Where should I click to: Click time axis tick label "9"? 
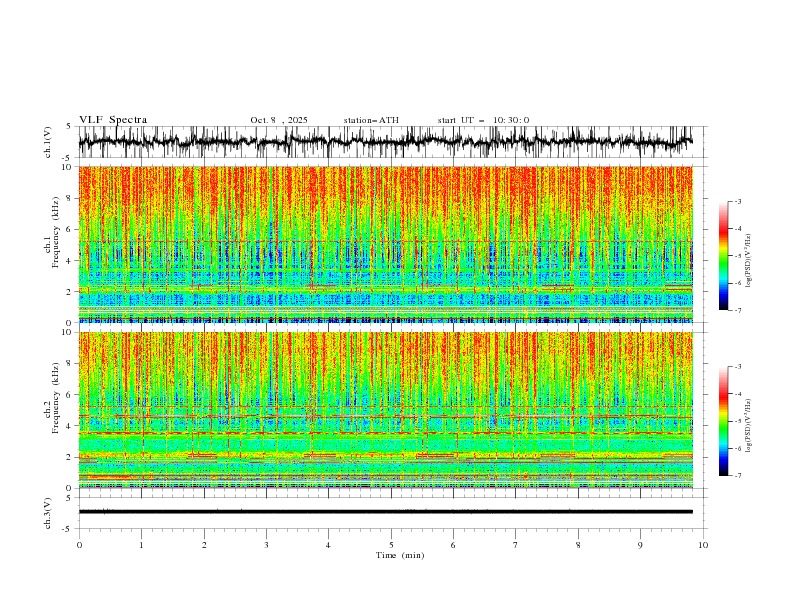pyautogui.click(x=640, y=545)
